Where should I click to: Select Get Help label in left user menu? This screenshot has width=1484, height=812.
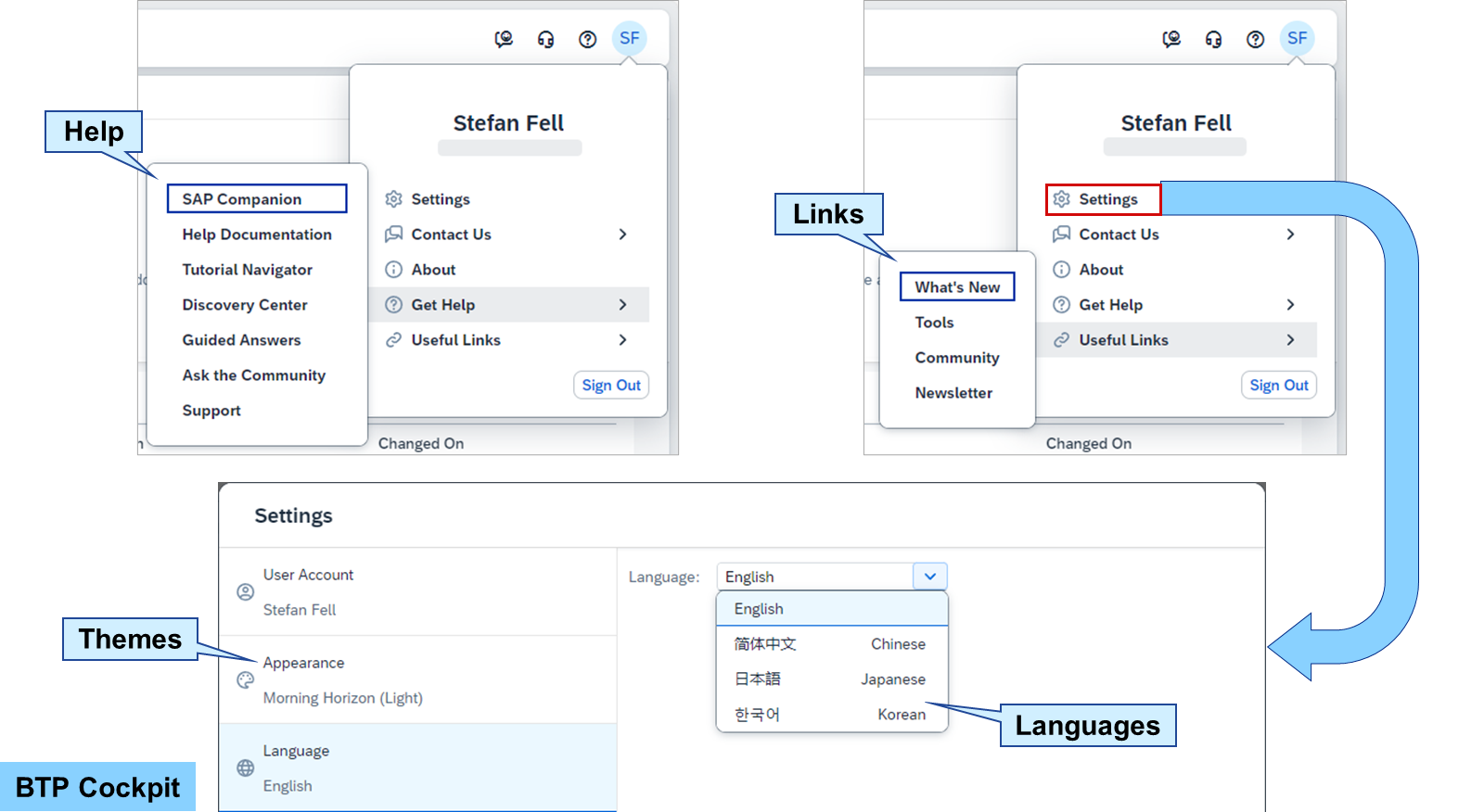pyautogui.click(x=443, y=305)
